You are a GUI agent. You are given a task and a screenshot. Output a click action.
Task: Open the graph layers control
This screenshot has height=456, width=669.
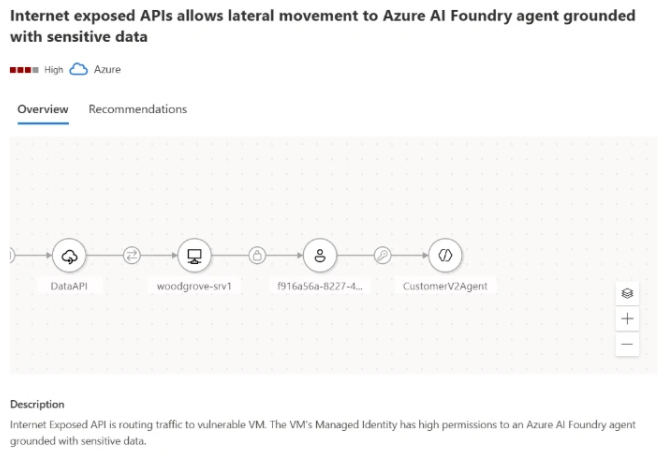click(x=627, y=293)
